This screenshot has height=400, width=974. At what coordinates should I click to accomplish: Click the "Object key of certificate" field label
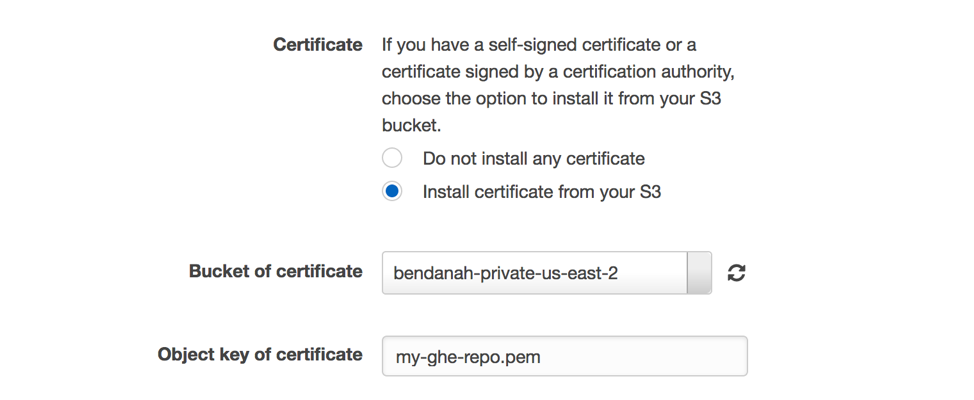point(260,354)
